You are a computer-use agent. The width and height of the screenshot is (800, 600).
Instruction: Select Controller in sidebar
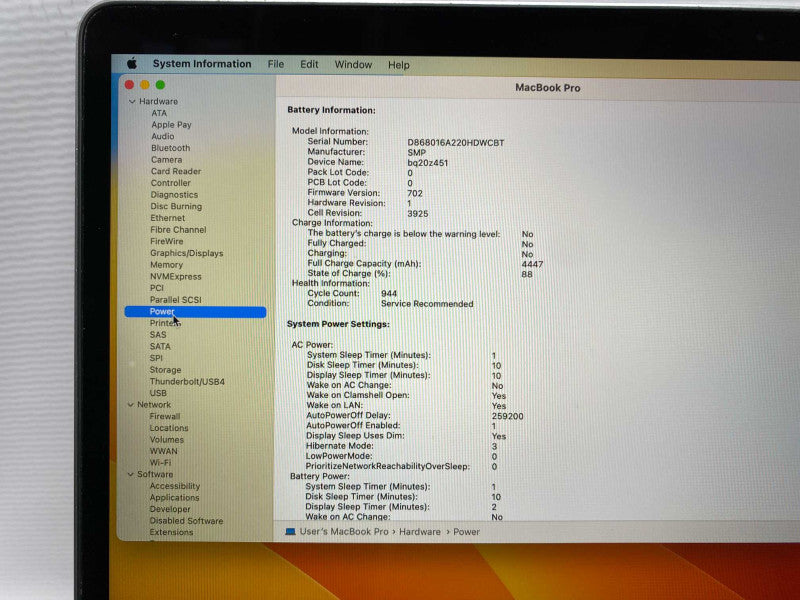coord(170,183)
